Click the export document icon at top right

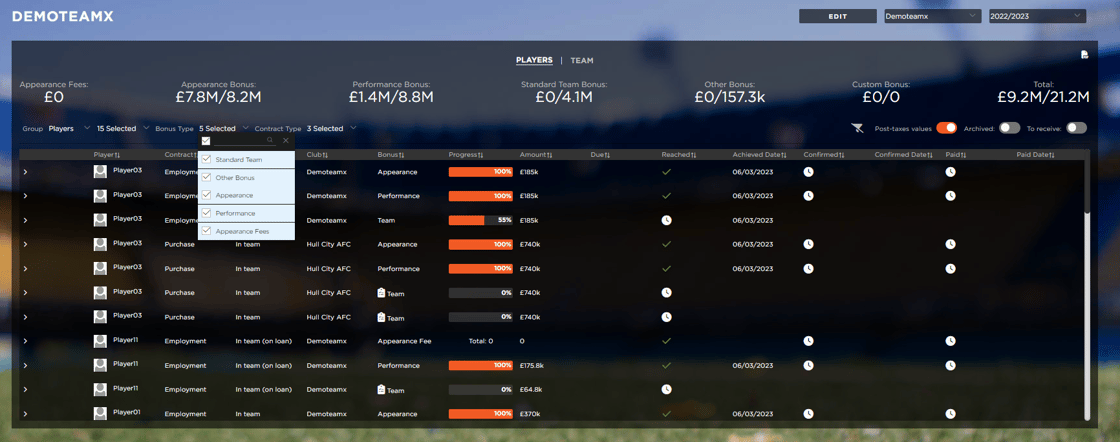point(1085,55)
